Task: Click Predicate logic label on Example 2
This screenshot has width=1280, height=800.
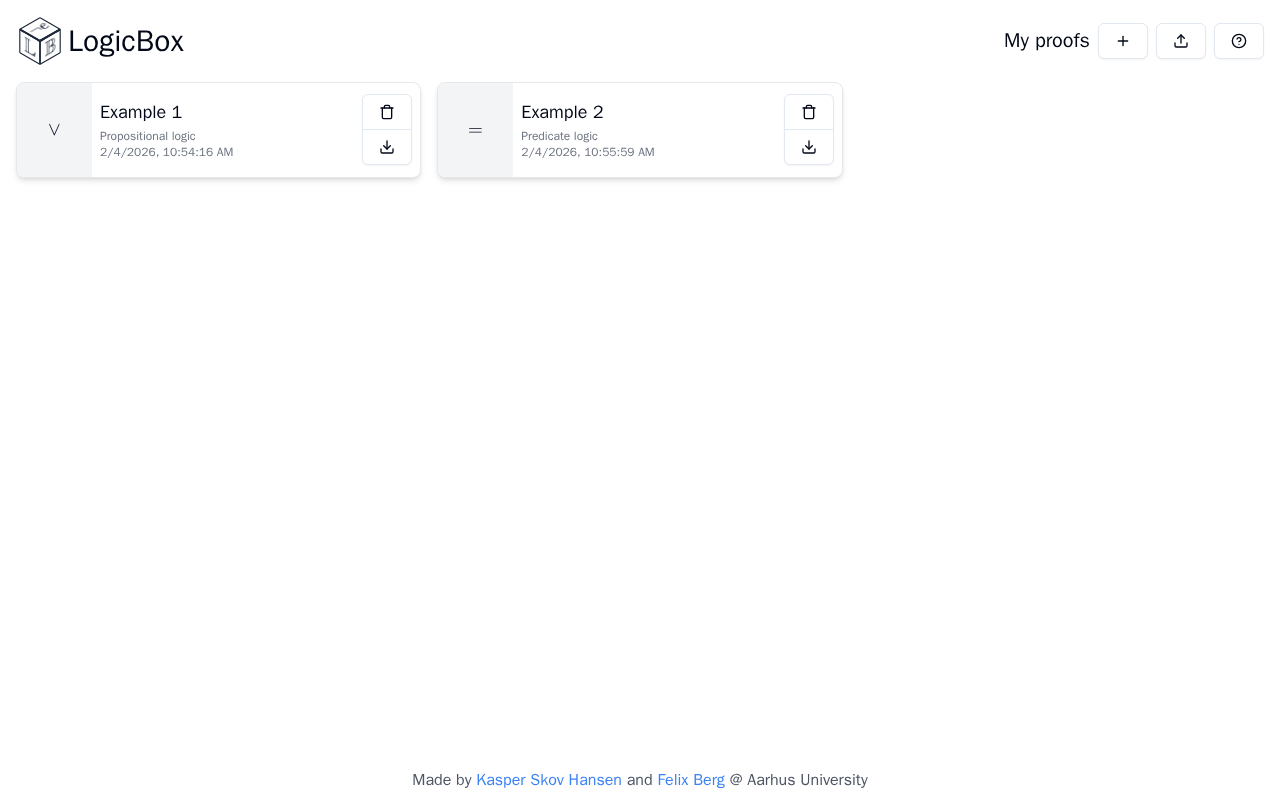Action: [x=559, y=136]
